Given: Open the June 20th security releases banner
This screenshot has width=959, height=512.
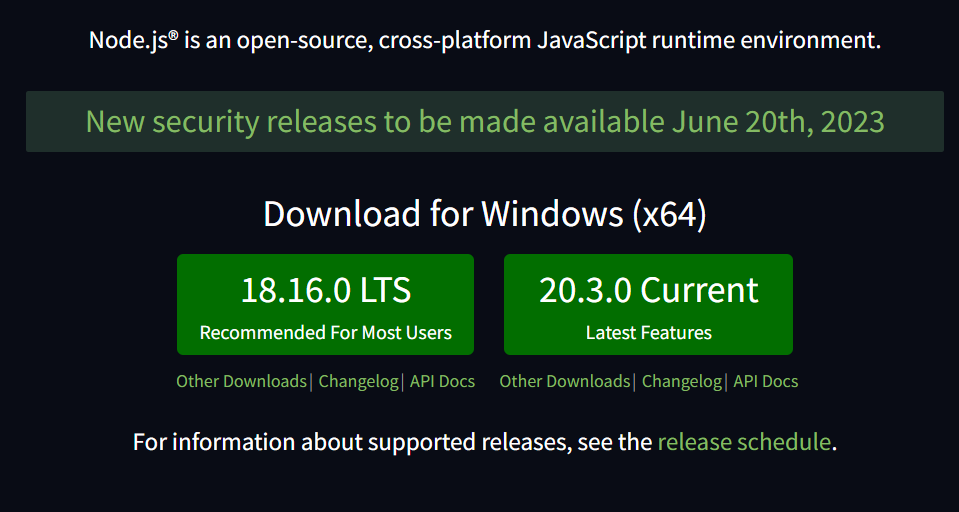Looking at the screenshot, I should 484,122.
